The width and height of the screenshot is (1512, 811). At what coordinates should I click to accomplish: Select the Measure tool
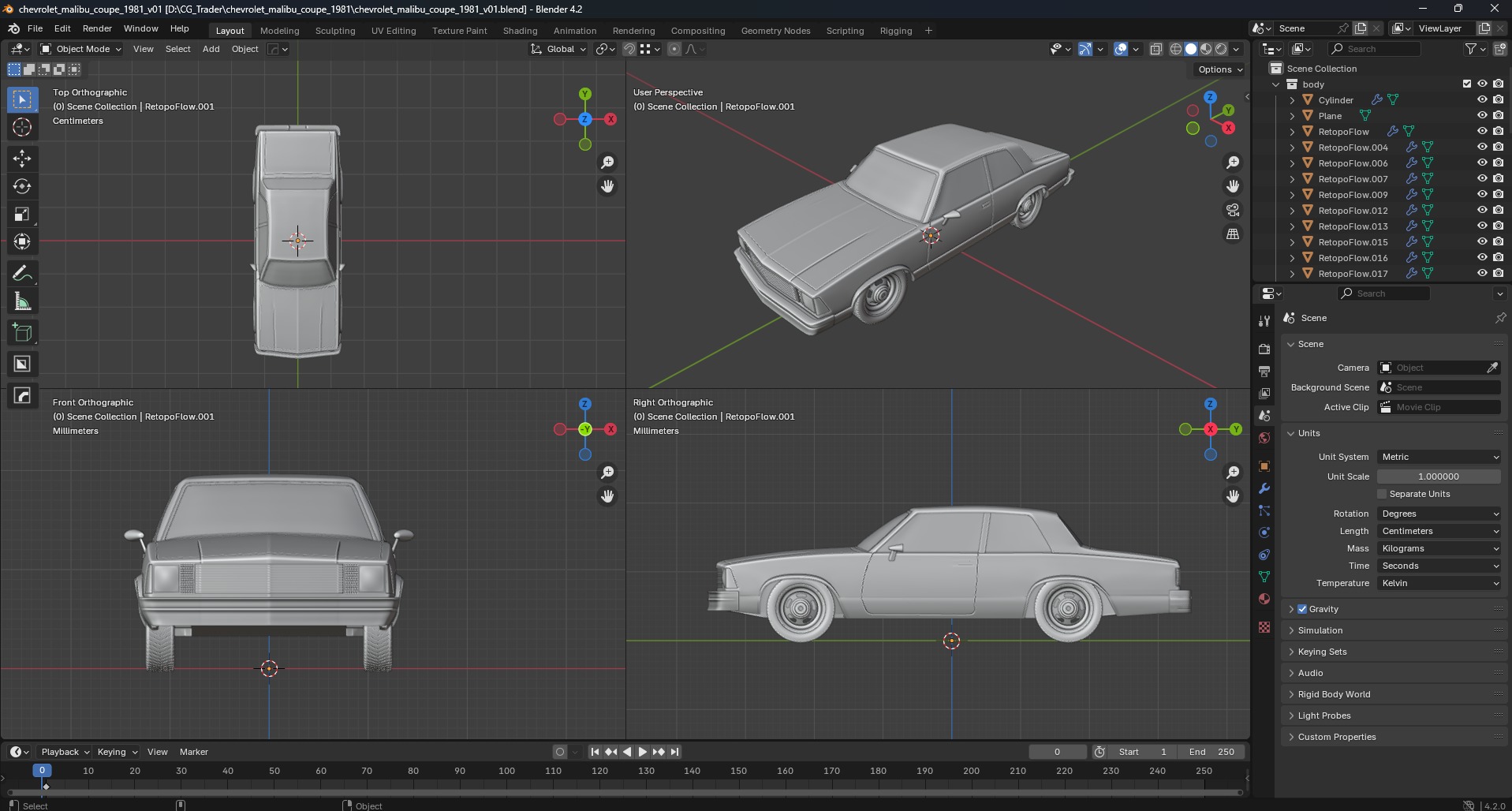point(22,302)
